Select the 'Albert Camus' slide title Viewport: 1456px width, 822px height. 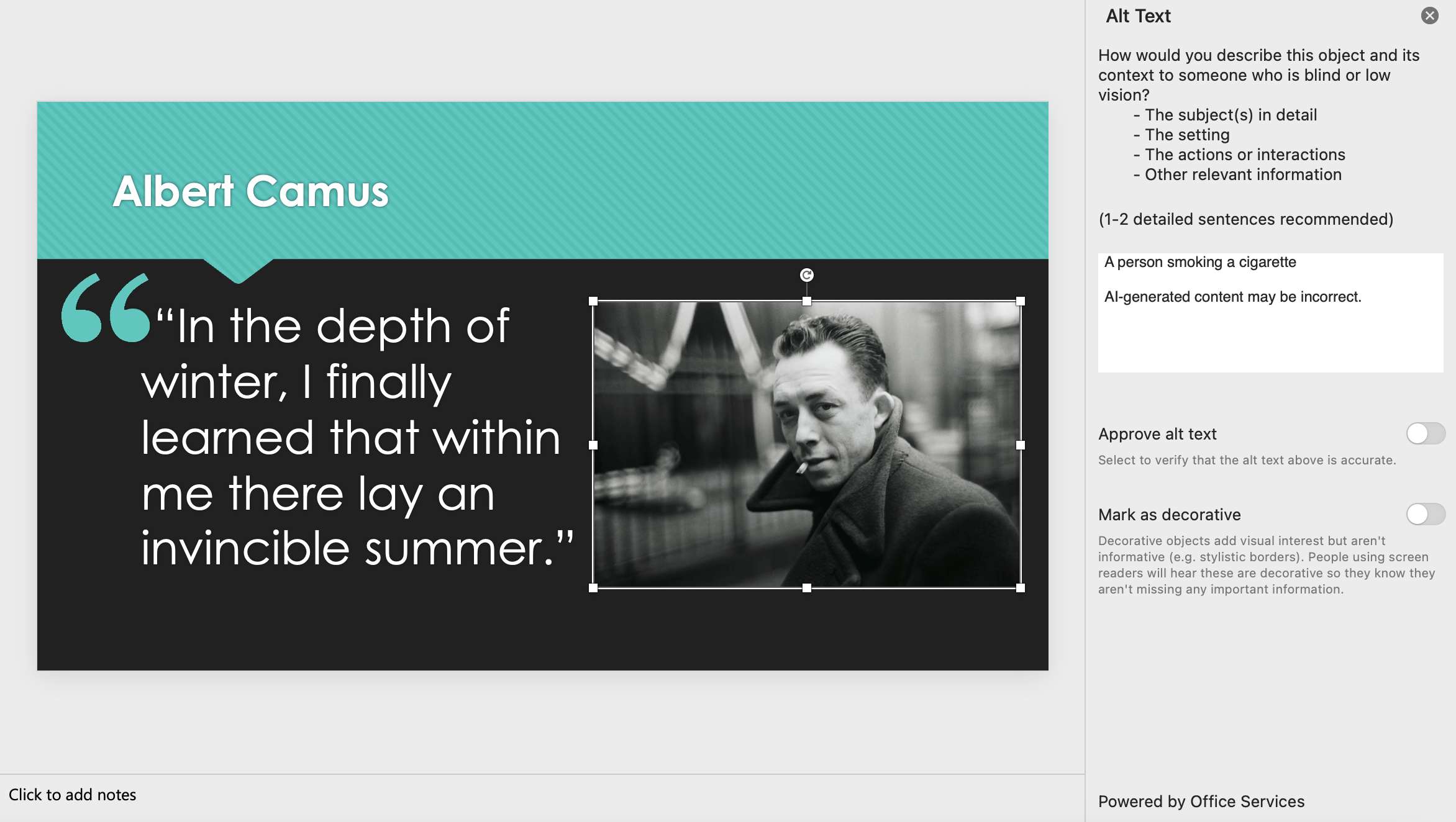250,191
